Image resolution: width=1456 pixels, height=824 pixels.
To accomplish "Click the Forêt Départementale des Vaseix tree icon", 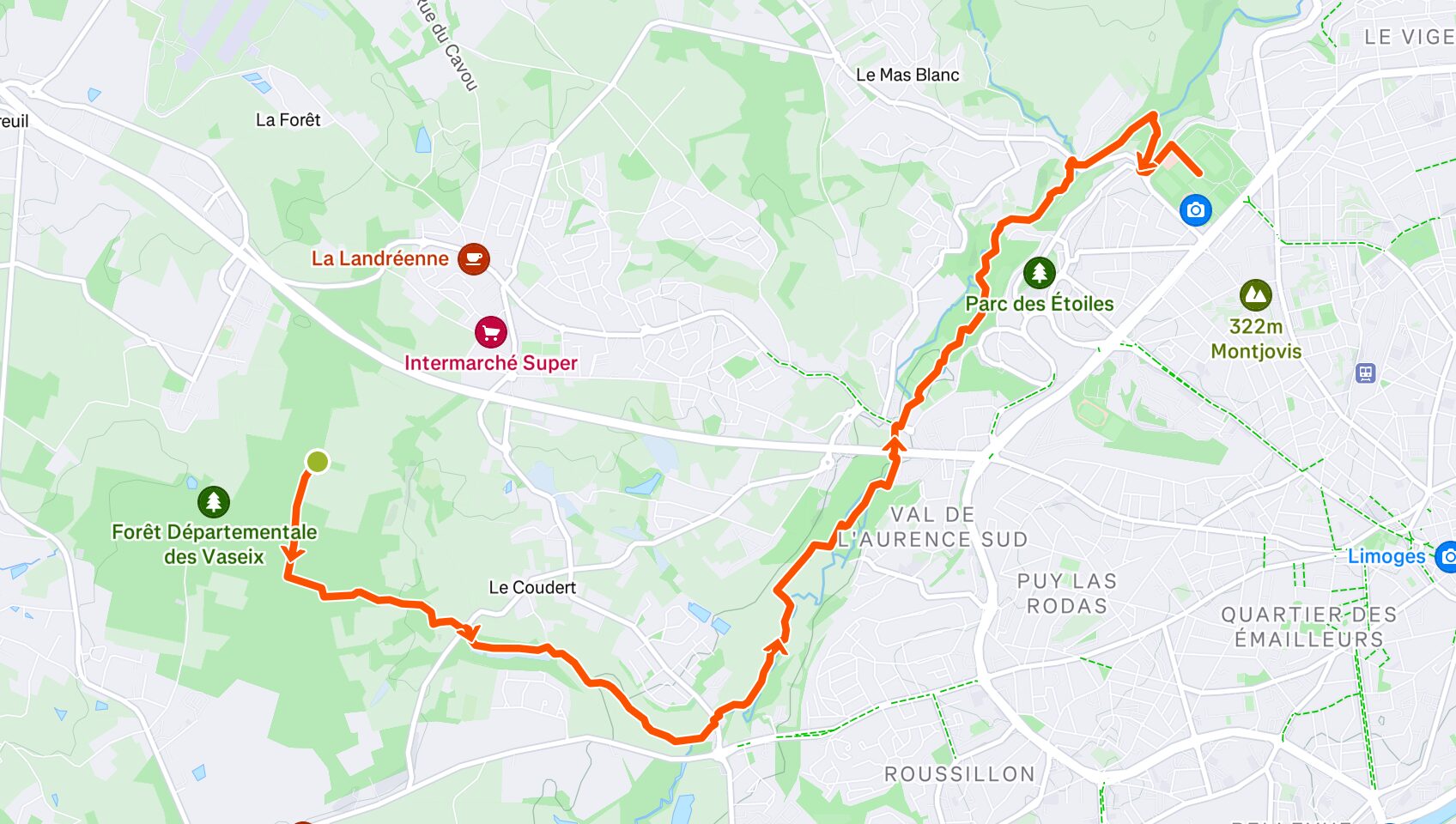I will [214, 501].
